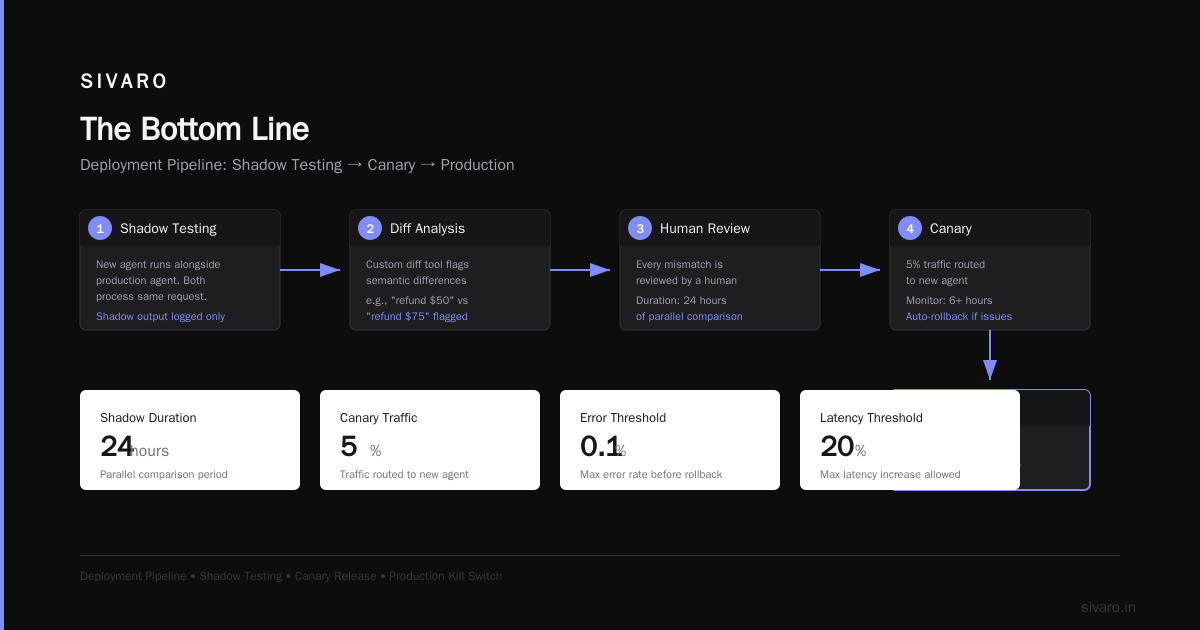
Task: Click "Max error rate before rollback" caption
Action: click(x=651, y=474)
